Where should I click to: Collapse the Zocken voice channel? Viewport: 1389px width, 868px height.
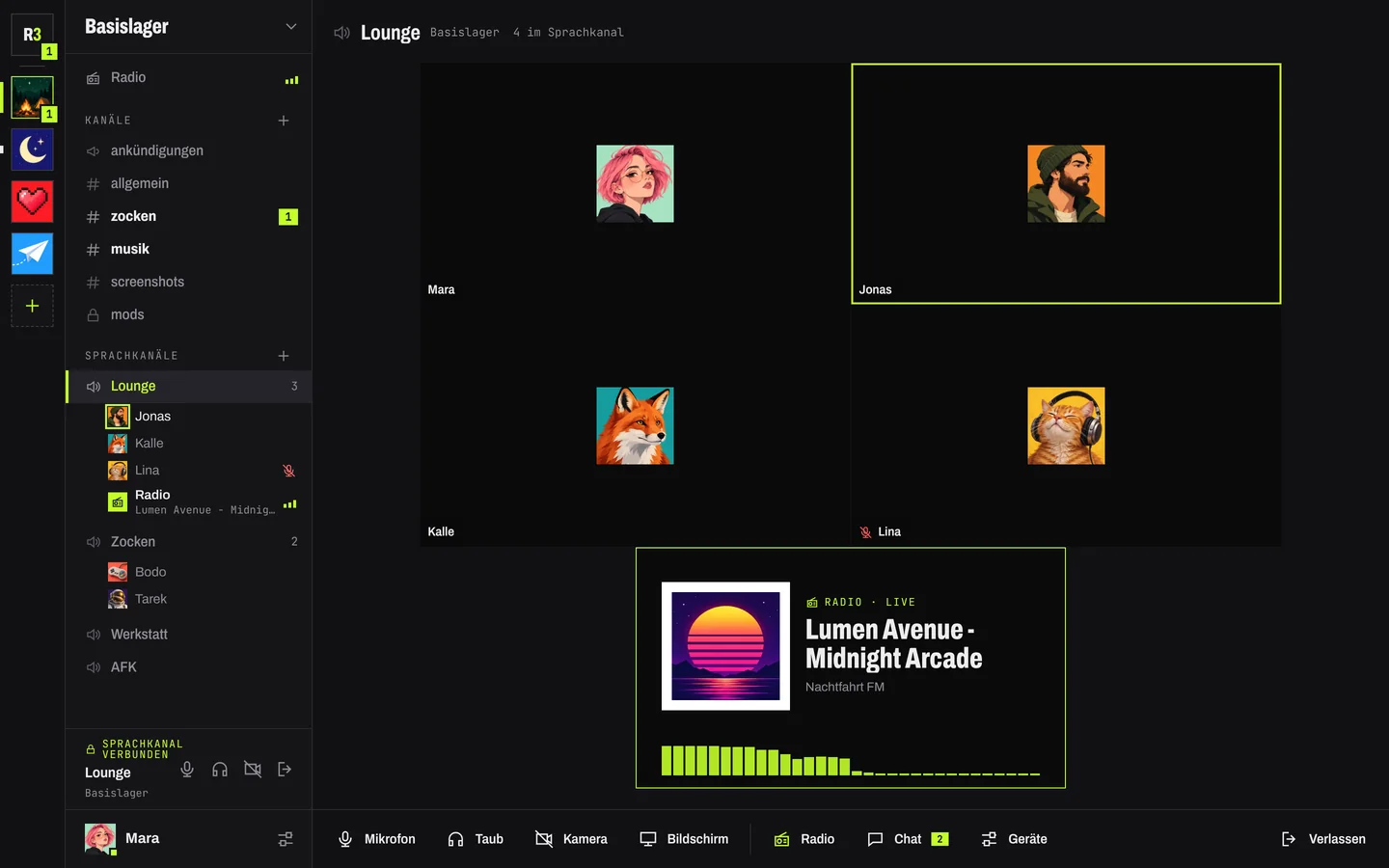point(188,542)
